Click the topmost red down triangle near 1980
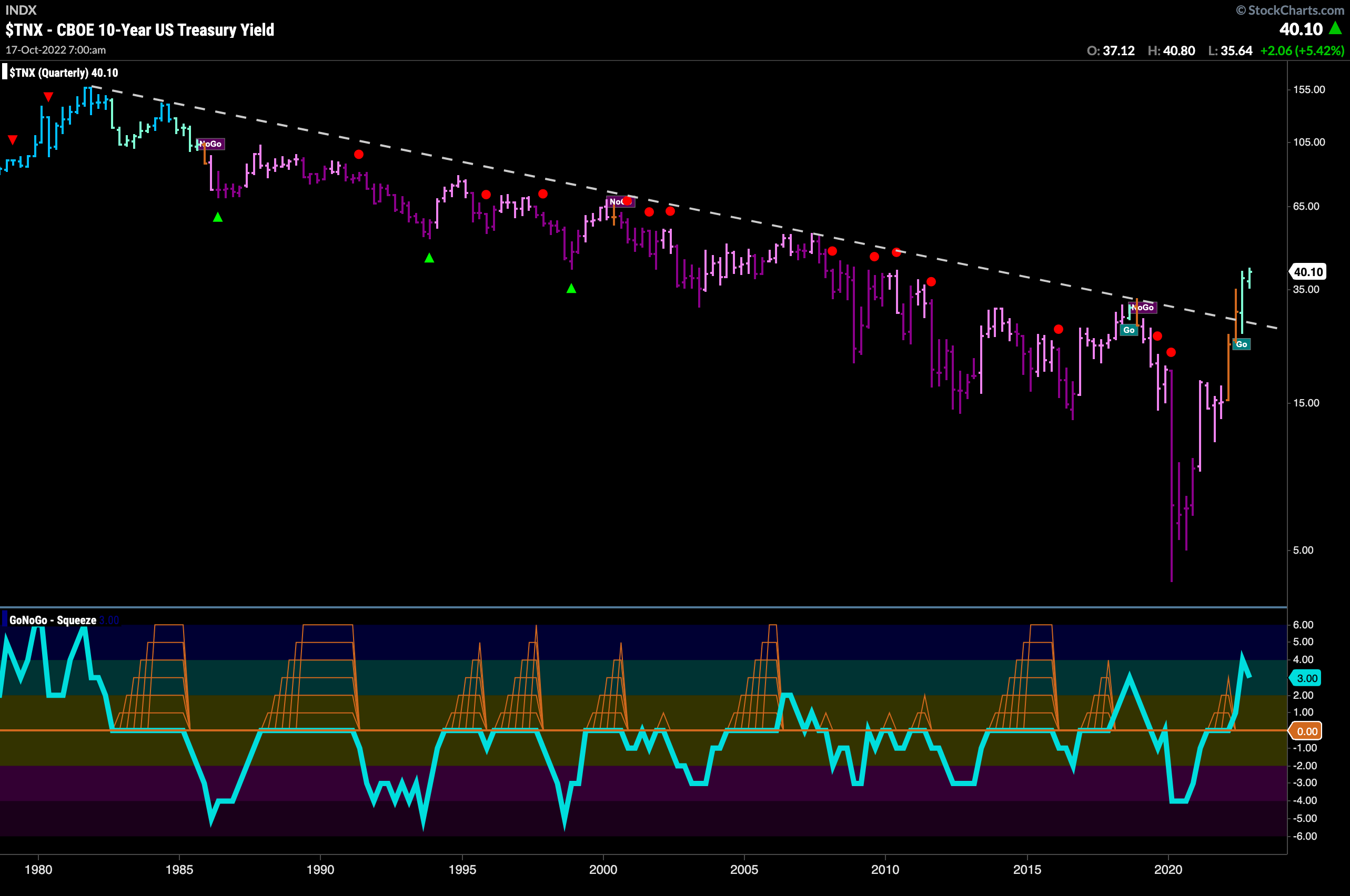Viewport: 1350px width, 896px height. click(48, 97)
